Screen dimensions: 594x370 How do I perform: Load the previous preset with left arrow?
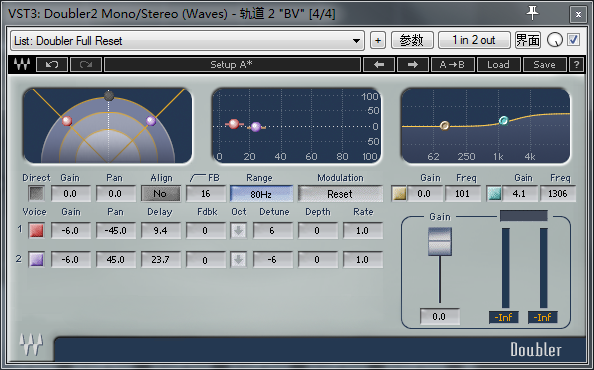[x=379, y=64]
